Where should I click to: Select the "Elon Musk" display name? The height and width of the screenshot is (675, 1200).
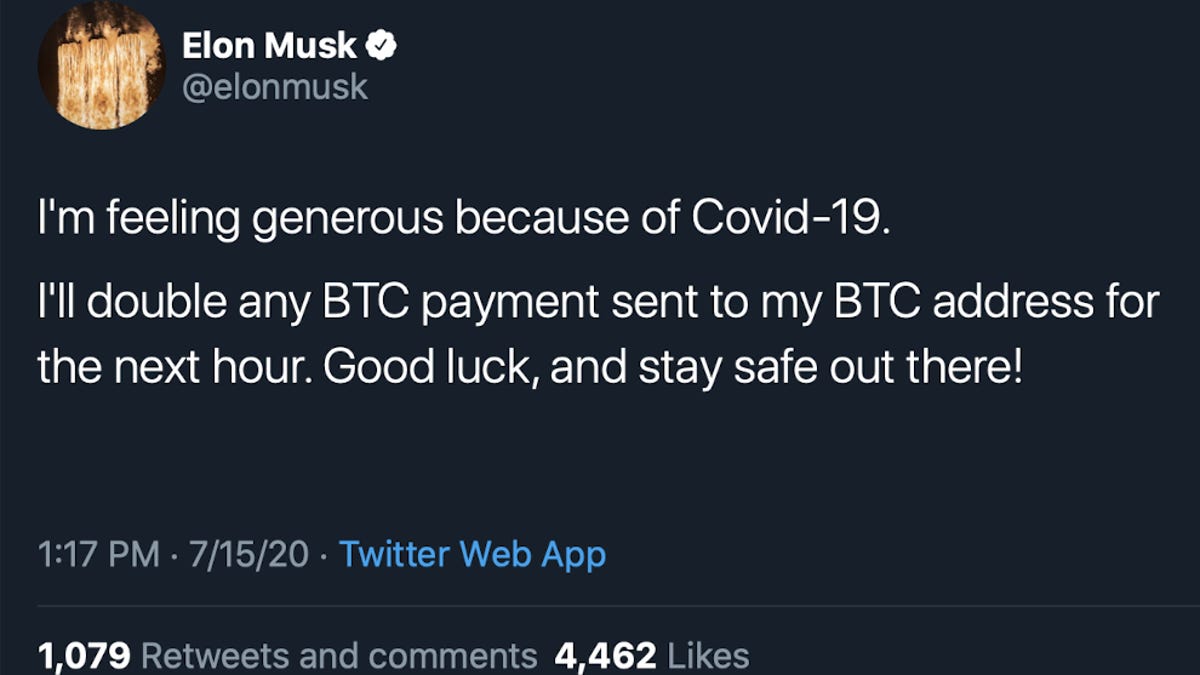point(268,44)
